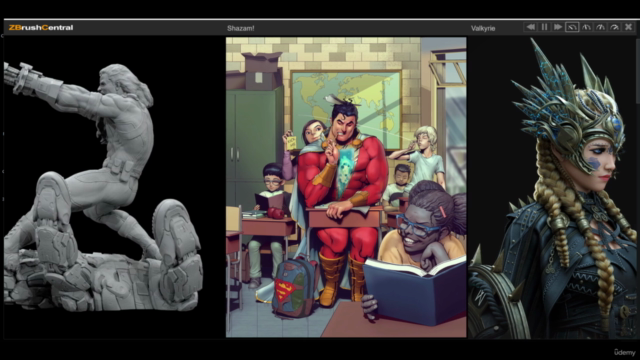Click the Valkyrie title text
Viewport: 640px width, 360px height.
(483, 28)
